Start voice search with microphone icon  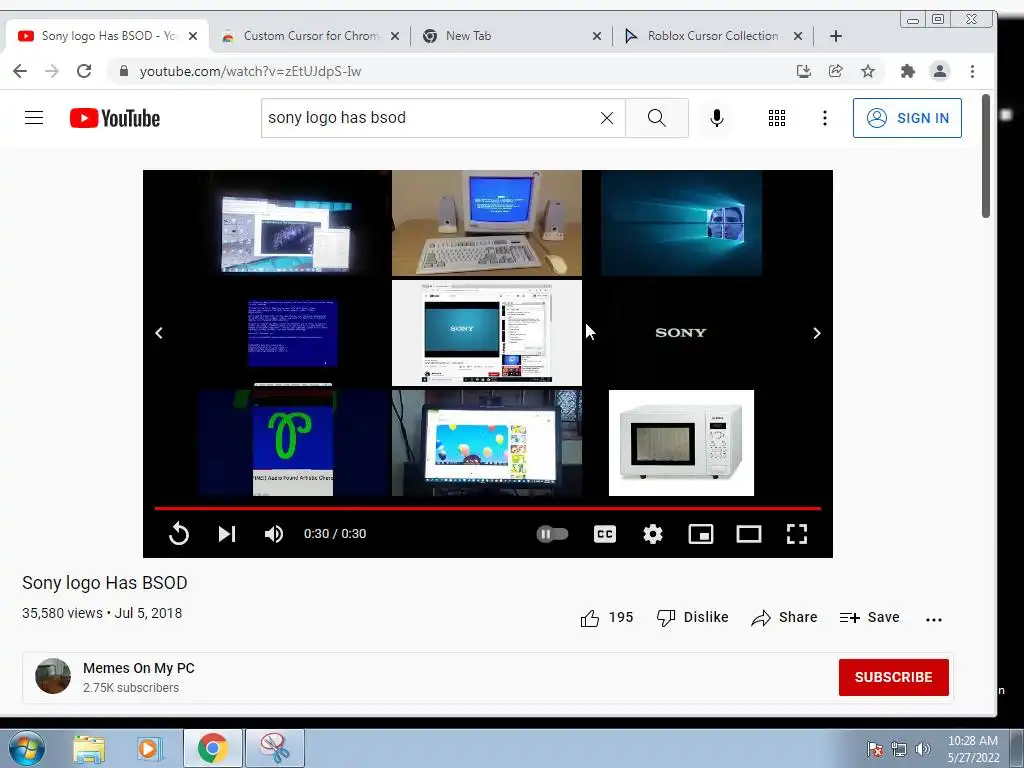click(x=716, y=118)
